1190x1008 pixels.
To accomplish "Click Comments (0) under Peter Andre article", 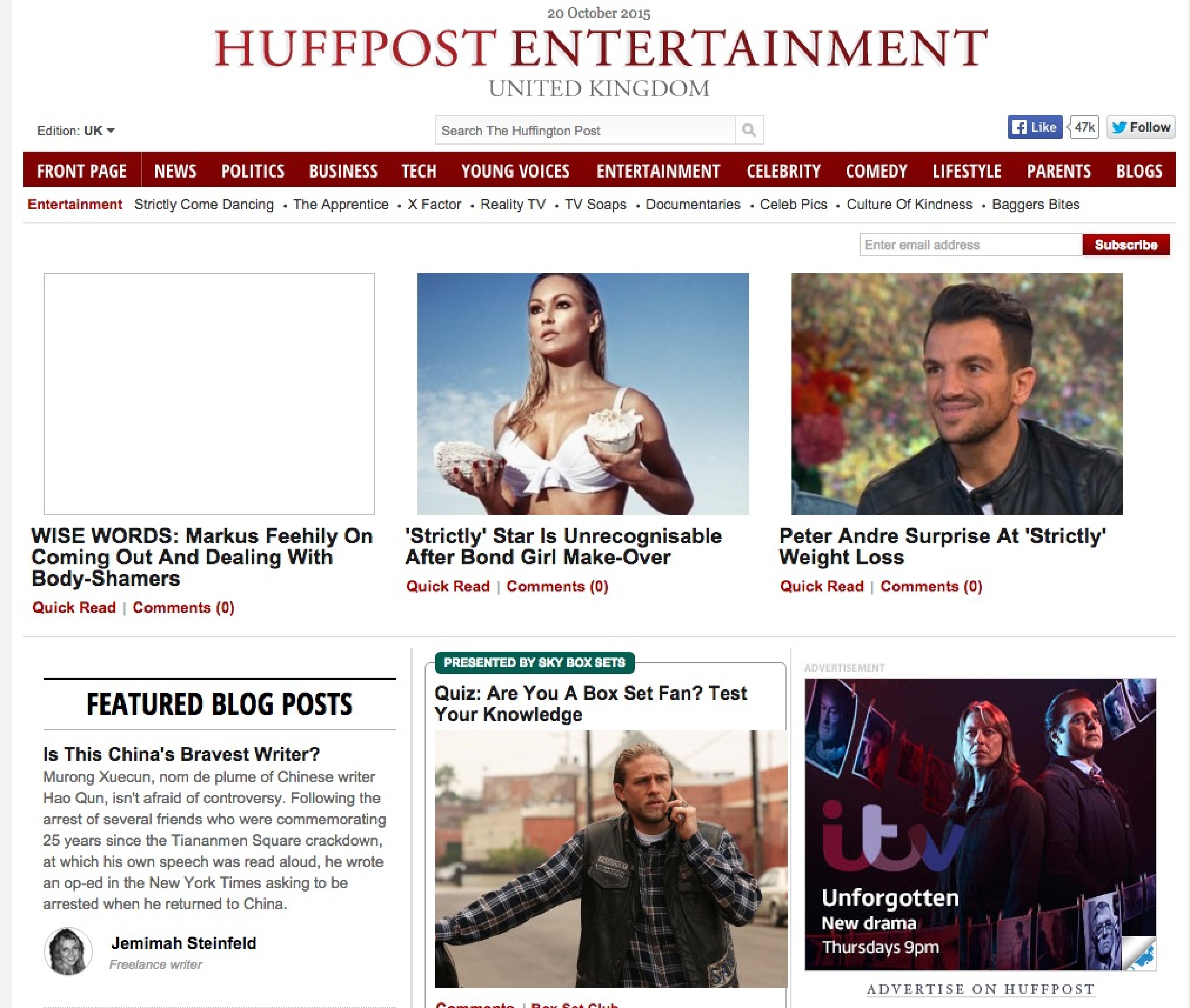I will (x=931, y=586).
